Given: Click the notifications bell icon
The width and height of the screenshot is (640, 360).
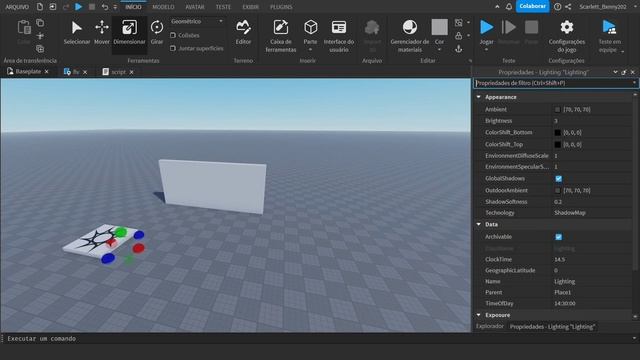Looking at the screenshot, I should (509, 7).
